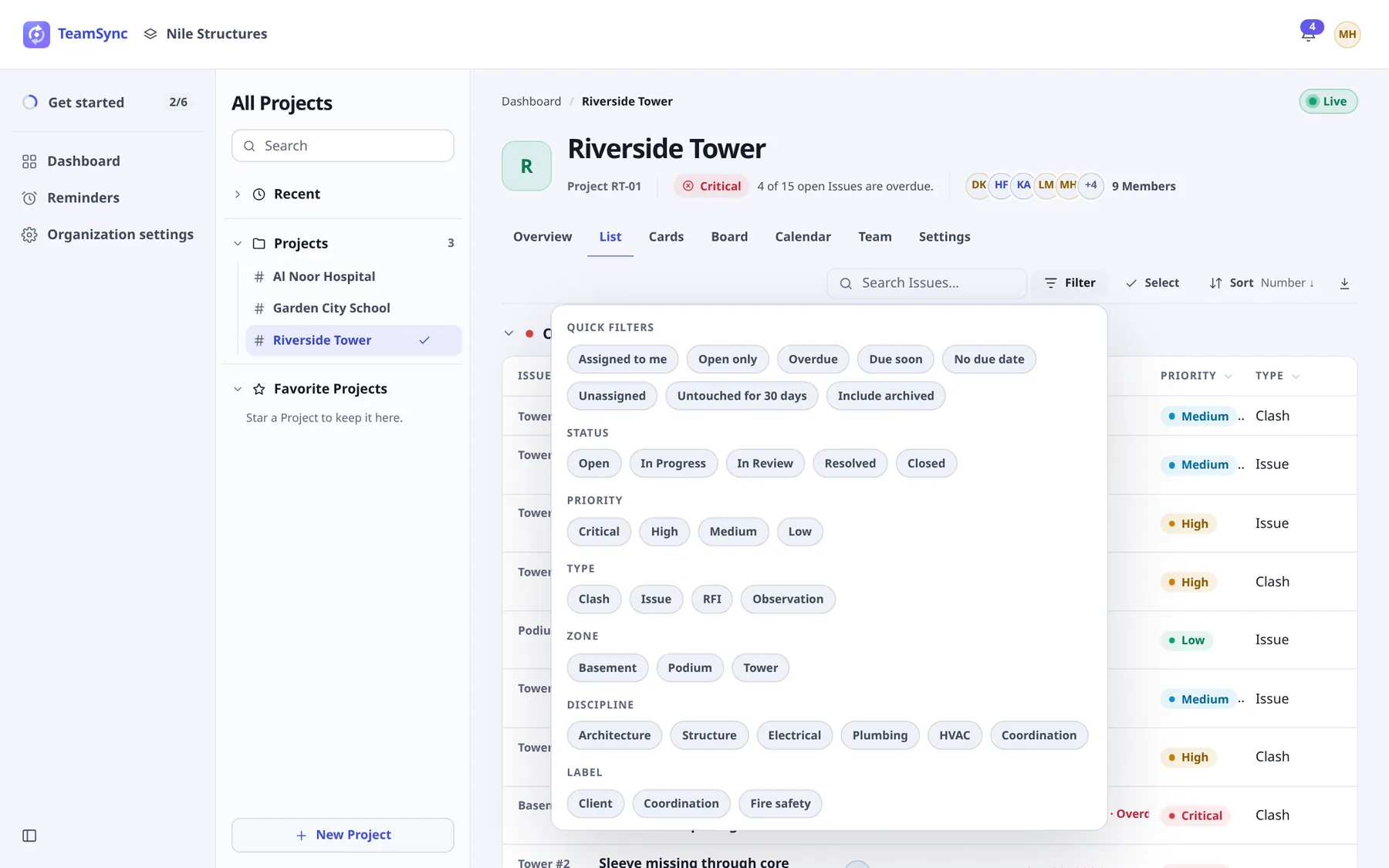Click the download export icon

pos(1344,283)
